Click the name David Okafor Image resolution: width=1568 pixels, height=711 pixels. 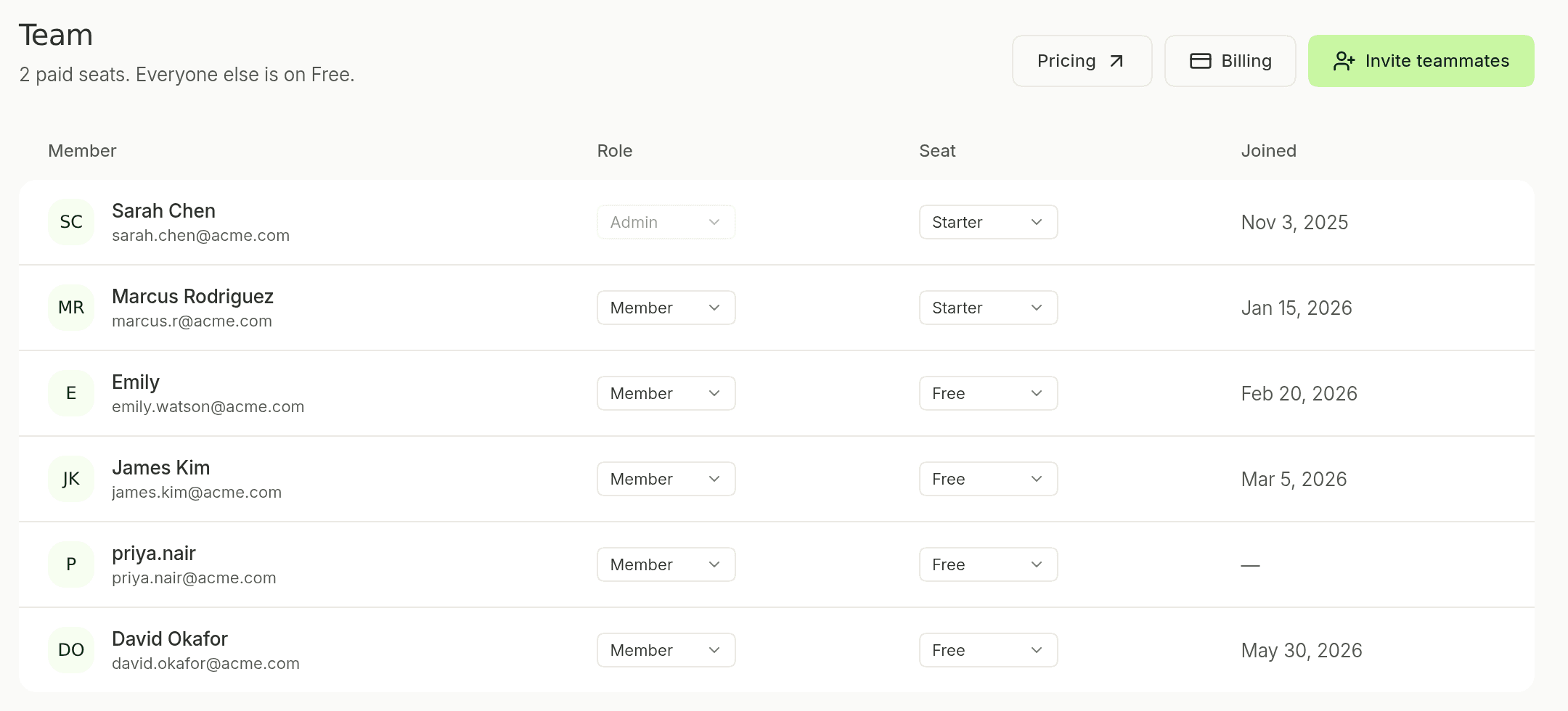click(170, 639)
